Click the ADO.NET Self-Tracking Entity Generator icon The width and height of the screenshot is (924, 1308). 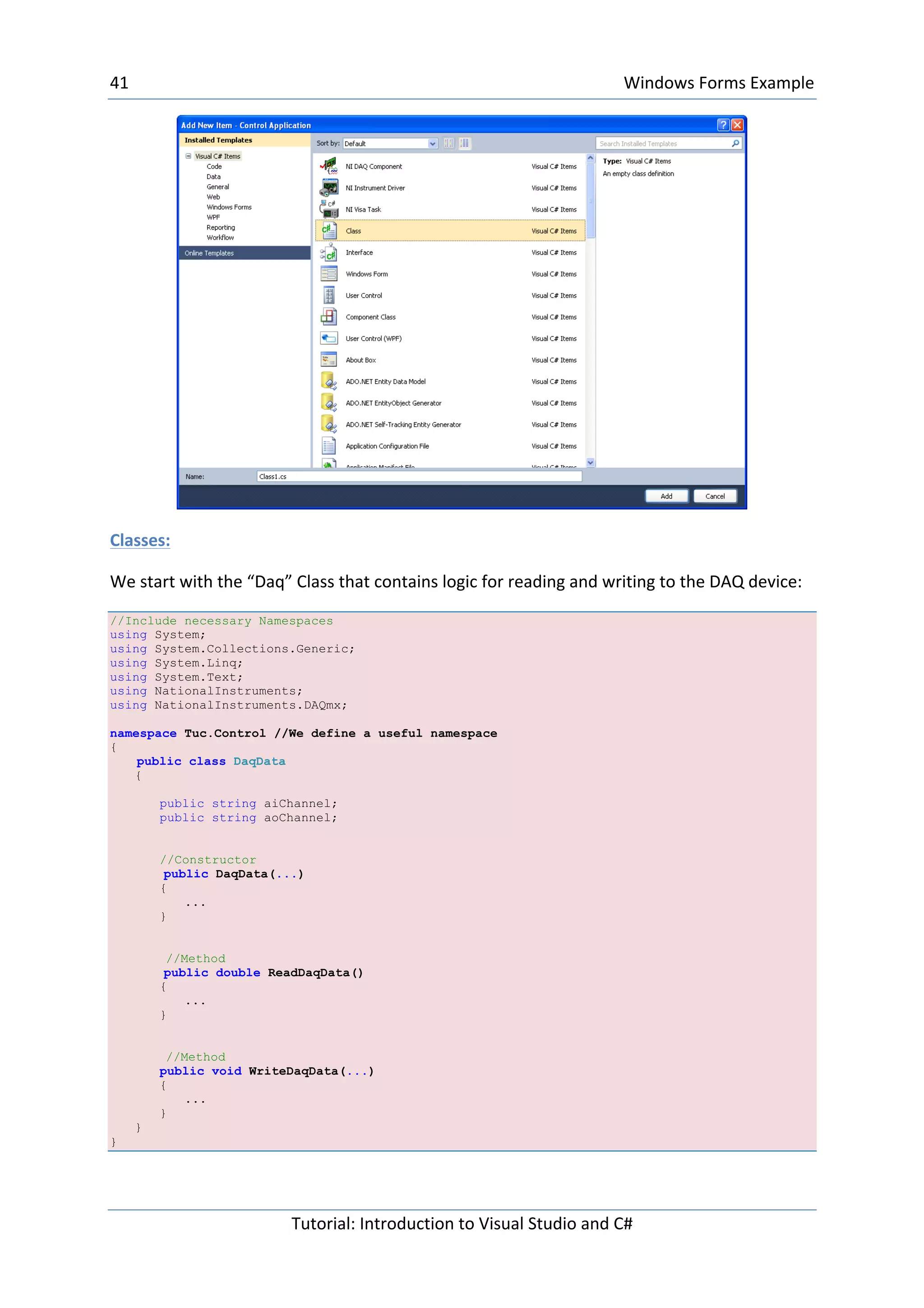328,424
